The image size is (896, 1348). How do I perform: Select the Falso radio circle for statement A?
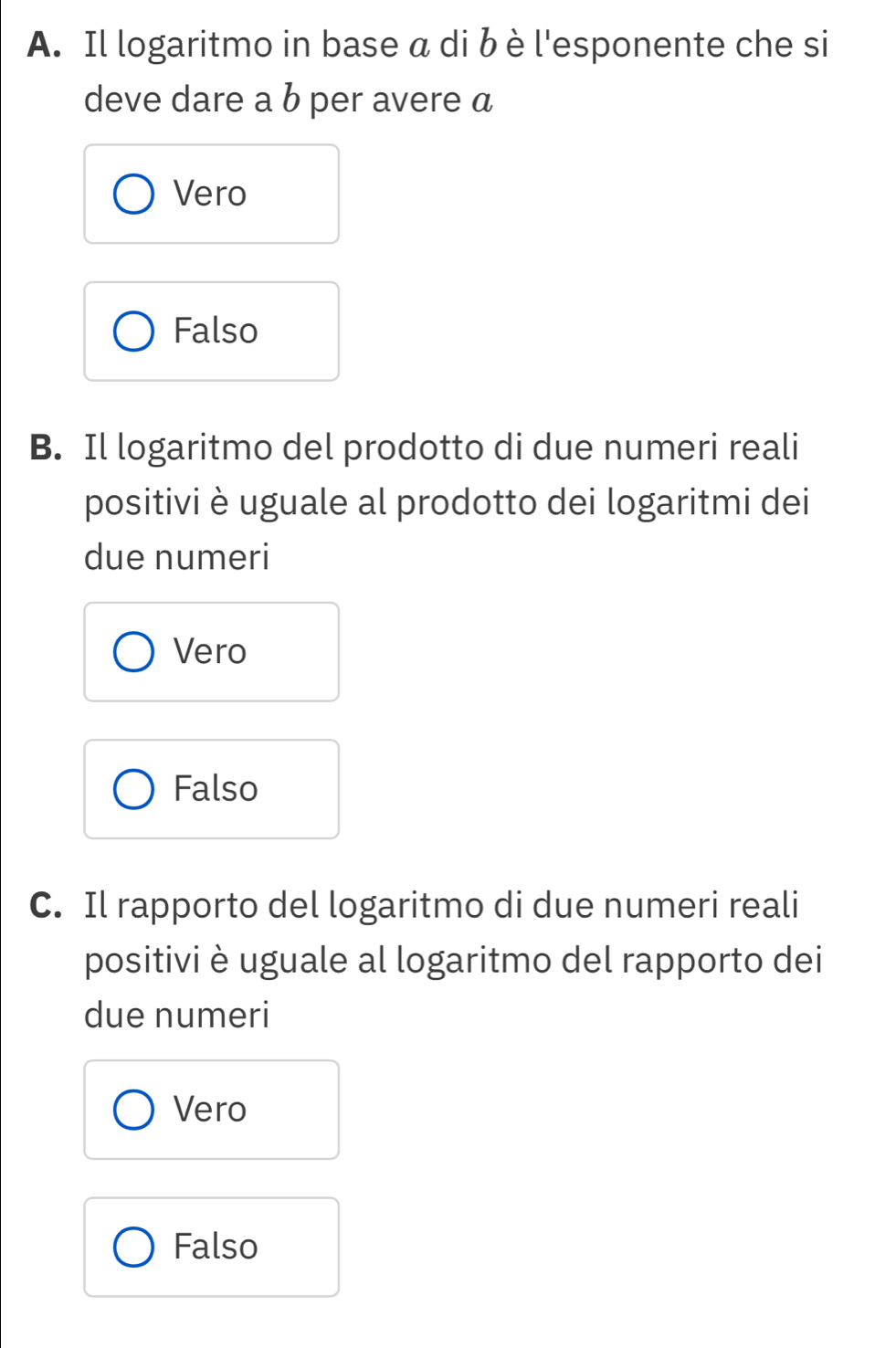[x=133, y=332]
